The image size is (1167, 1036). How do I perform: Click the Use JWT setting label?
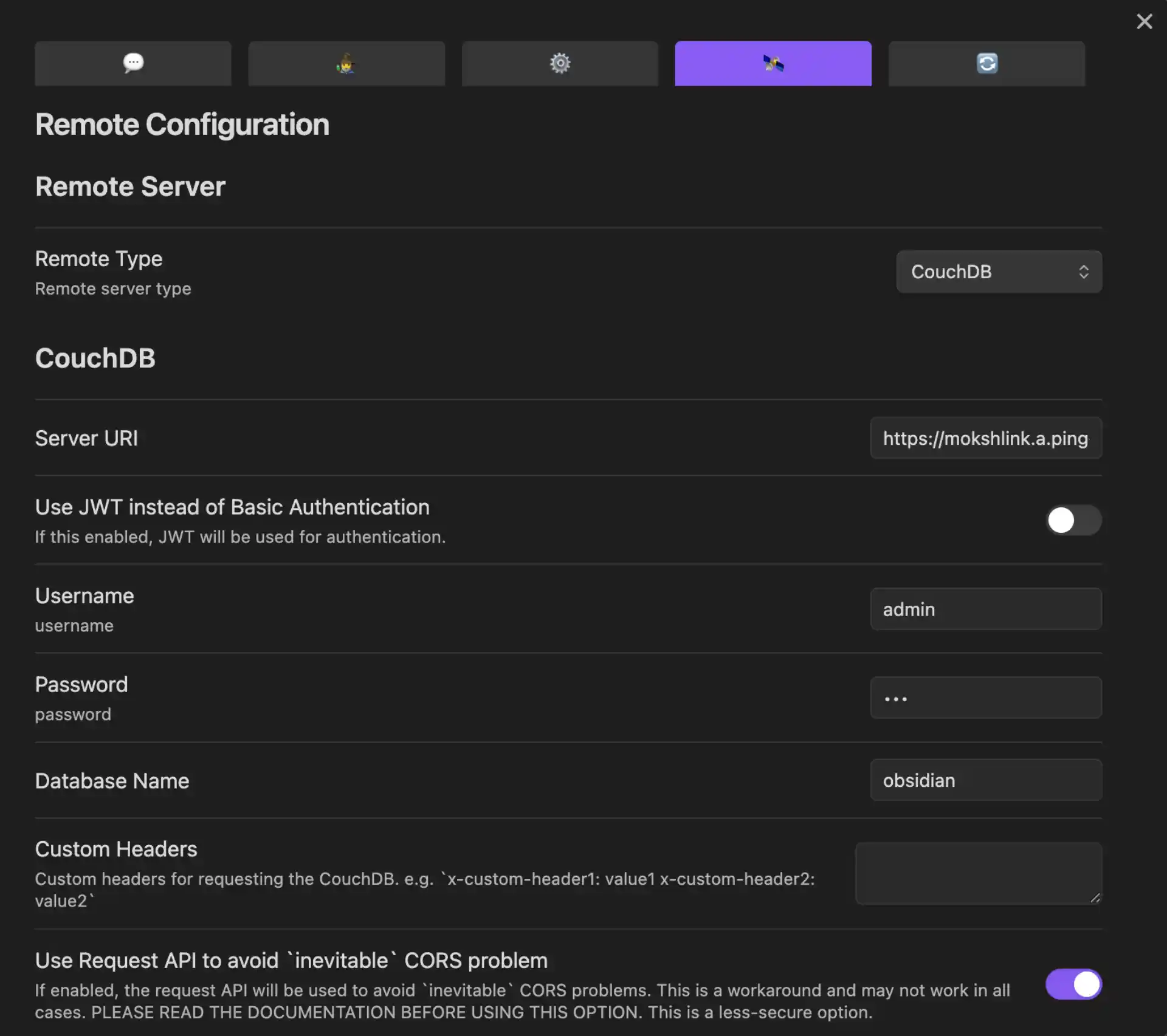pos(232,507)
